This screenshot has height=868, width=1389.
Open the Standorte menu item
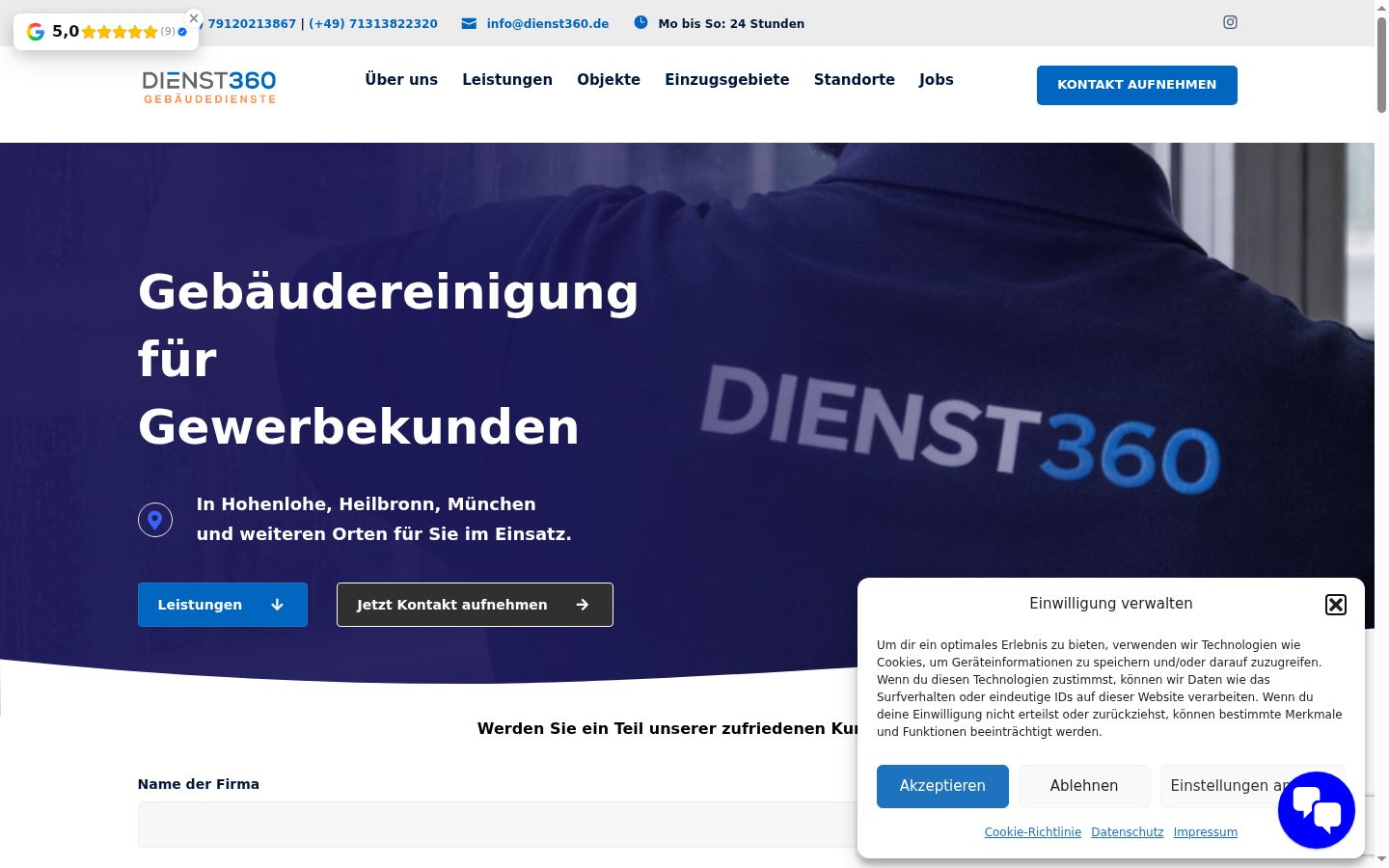coord(855,80)
